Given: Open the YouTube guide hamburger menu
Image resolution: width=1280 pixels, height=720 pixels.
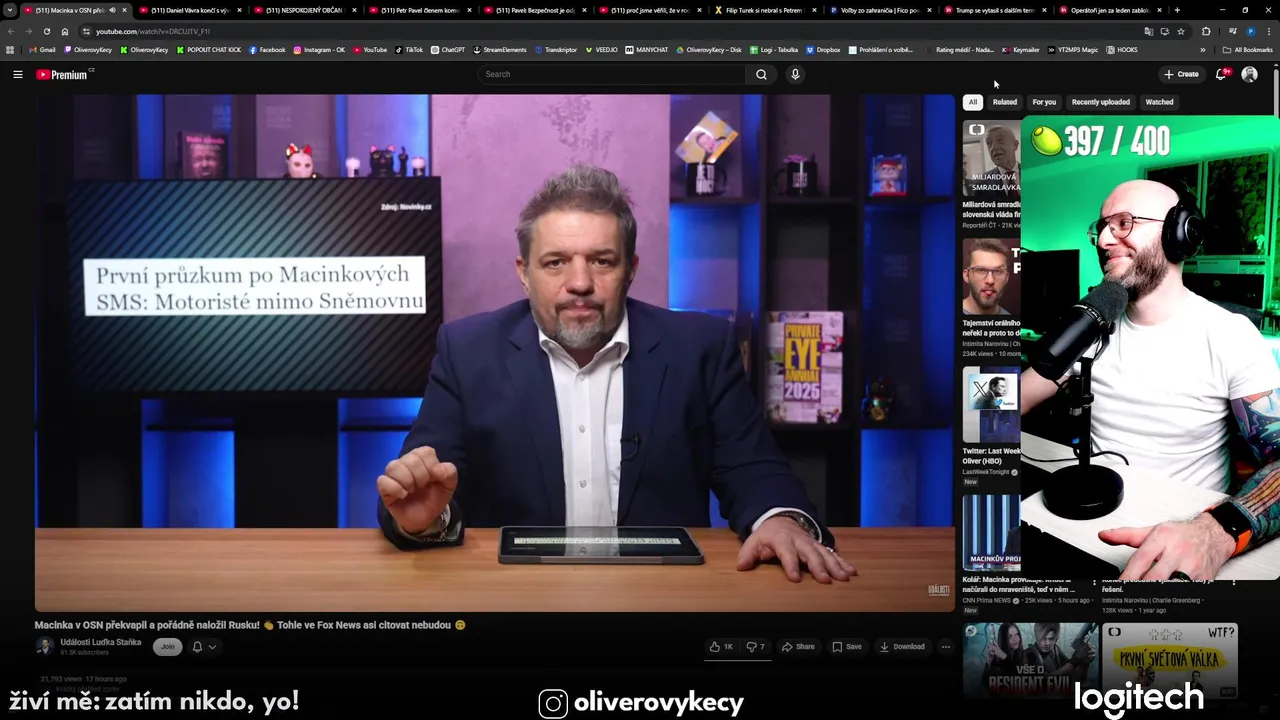Looking at the screenshot, I should tap(17, 74).
